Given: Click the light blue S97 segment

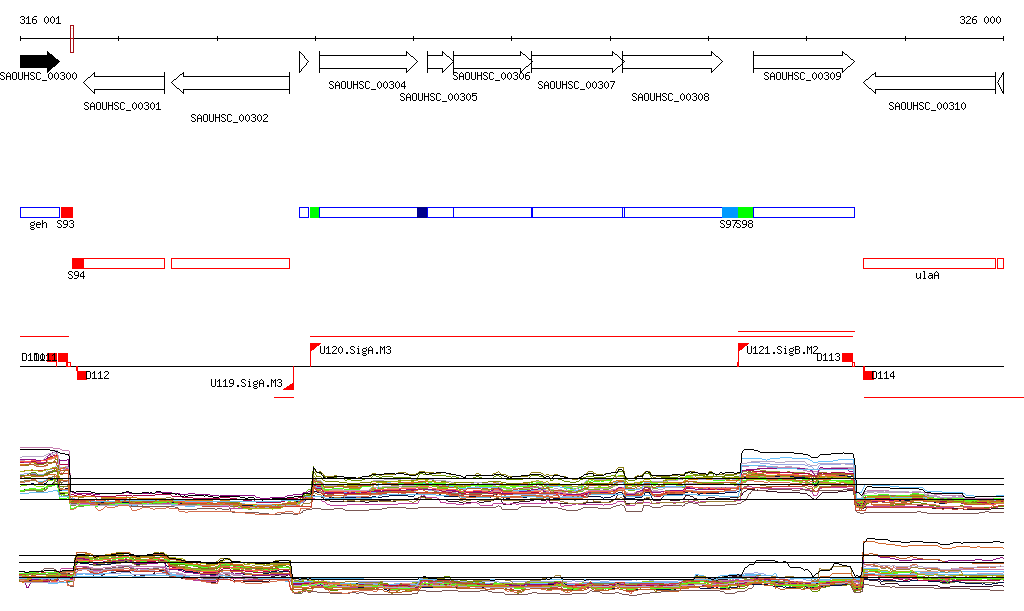Looking at the screenshot, I should coord(730,212).
